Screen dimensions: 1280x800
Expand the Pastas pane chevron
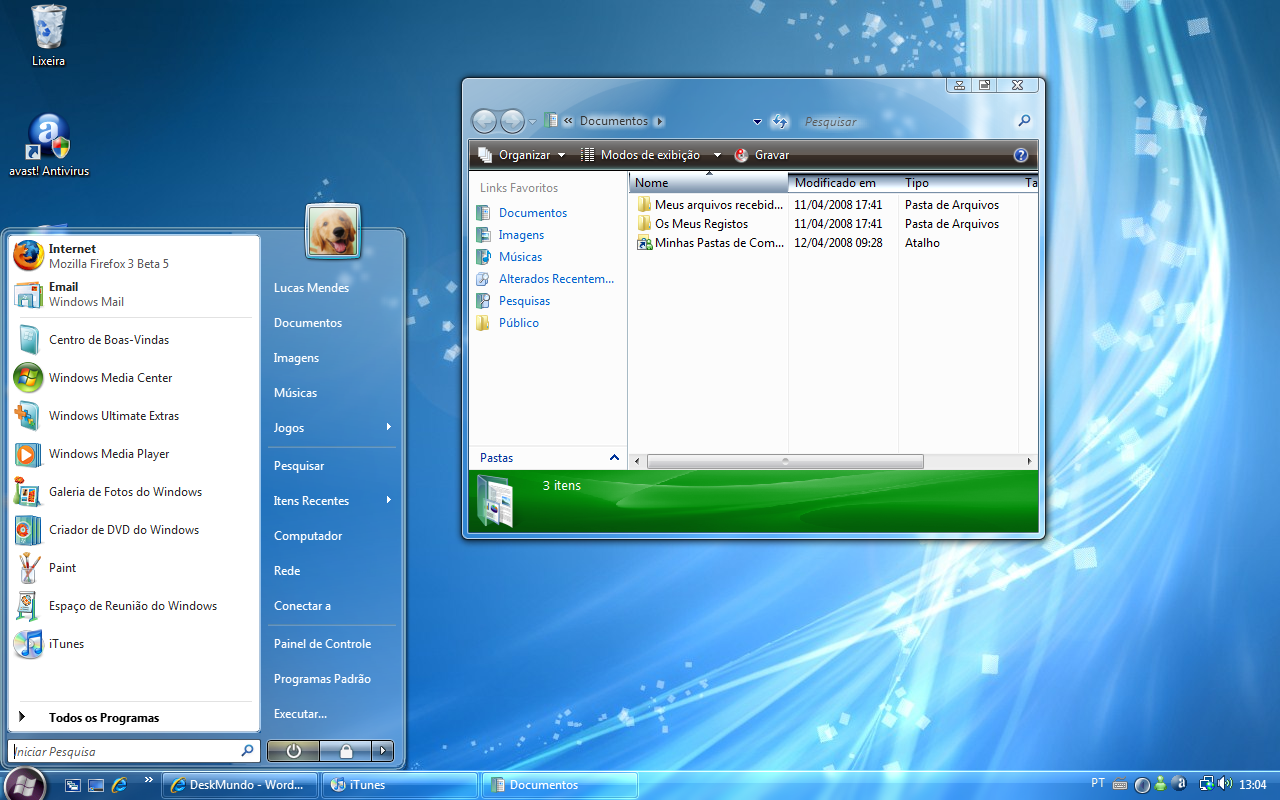click(614, 458)
